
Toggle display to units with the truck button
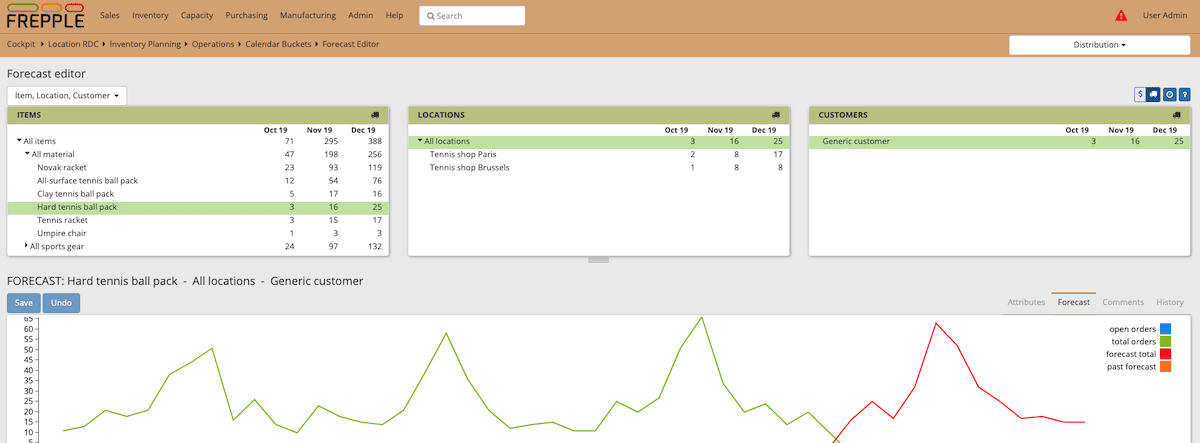pos(1153,94)
